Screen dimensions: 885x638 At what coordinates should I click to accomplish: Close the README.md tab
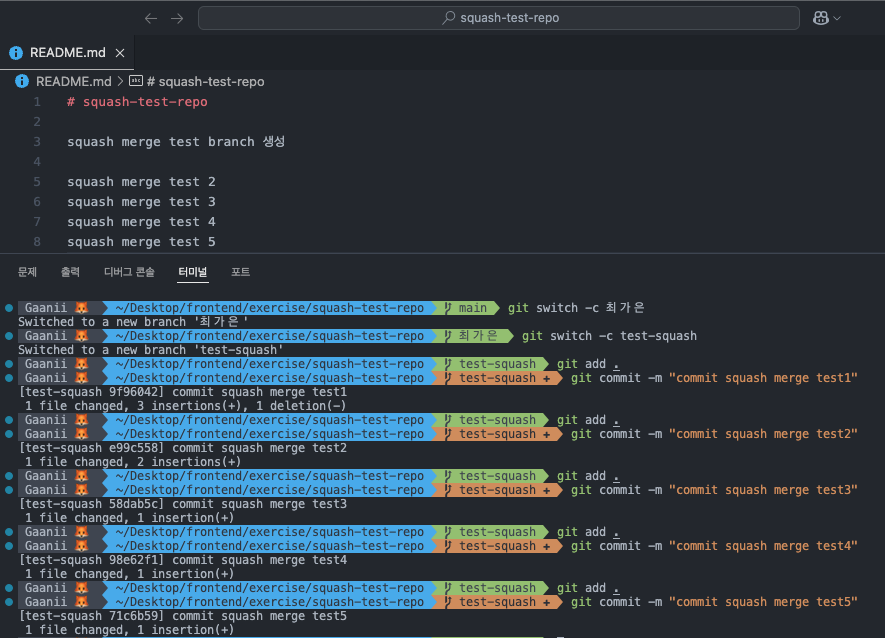120,53
